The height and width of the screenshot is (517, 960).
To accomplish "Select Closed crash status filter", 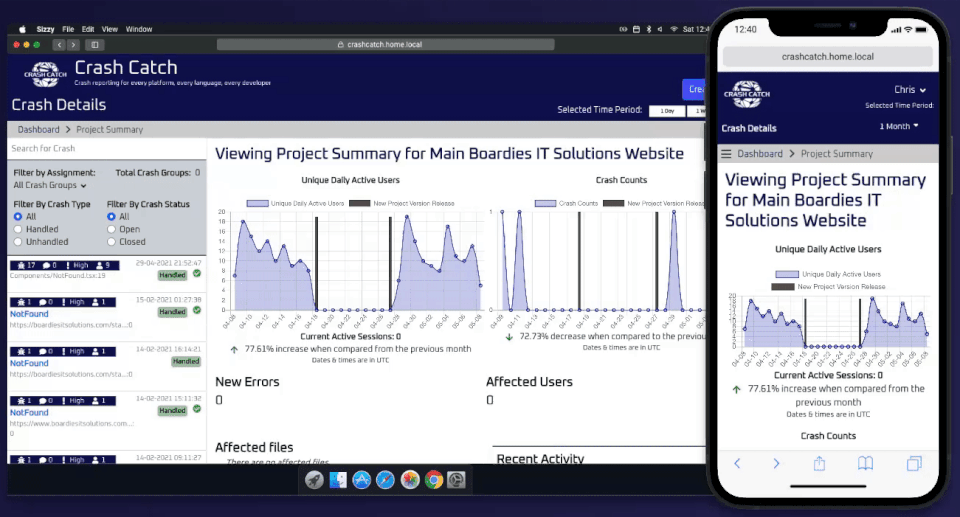I will click(x=111, y=242).
